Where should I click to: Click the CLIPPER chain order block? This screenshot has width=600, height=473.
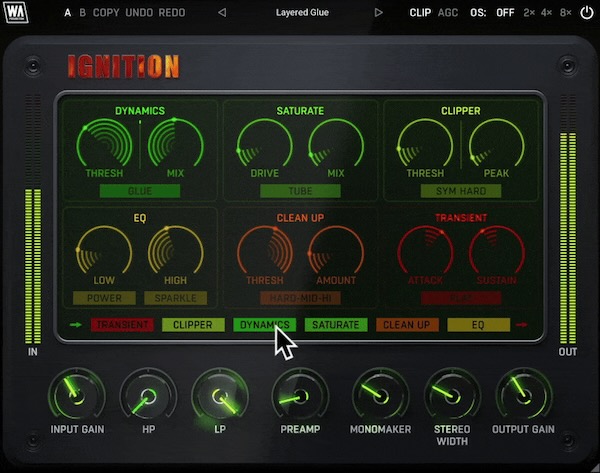(x=193, y=325)
